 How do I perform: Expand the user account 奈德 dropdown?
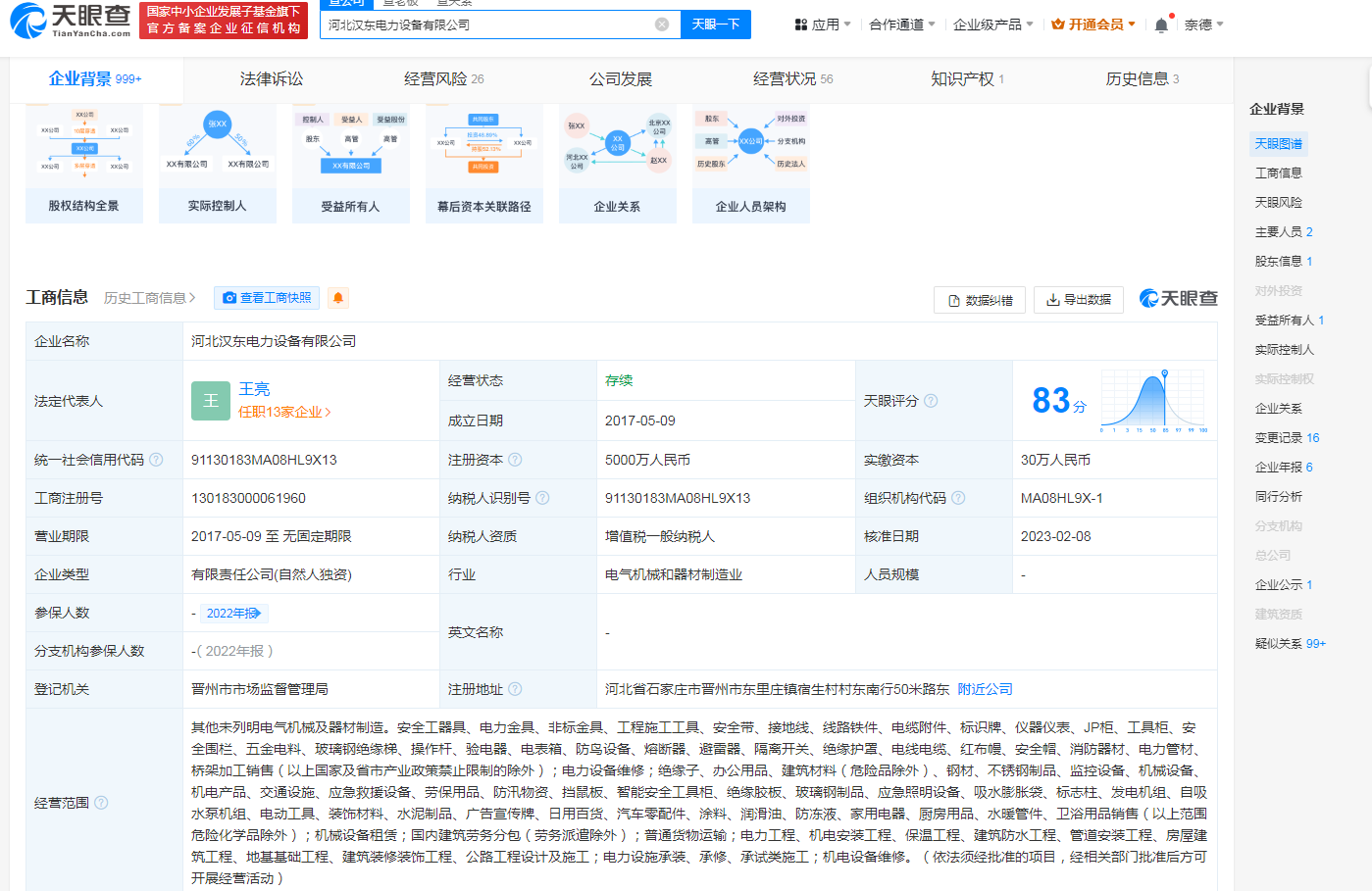(x=1203, y=25)
